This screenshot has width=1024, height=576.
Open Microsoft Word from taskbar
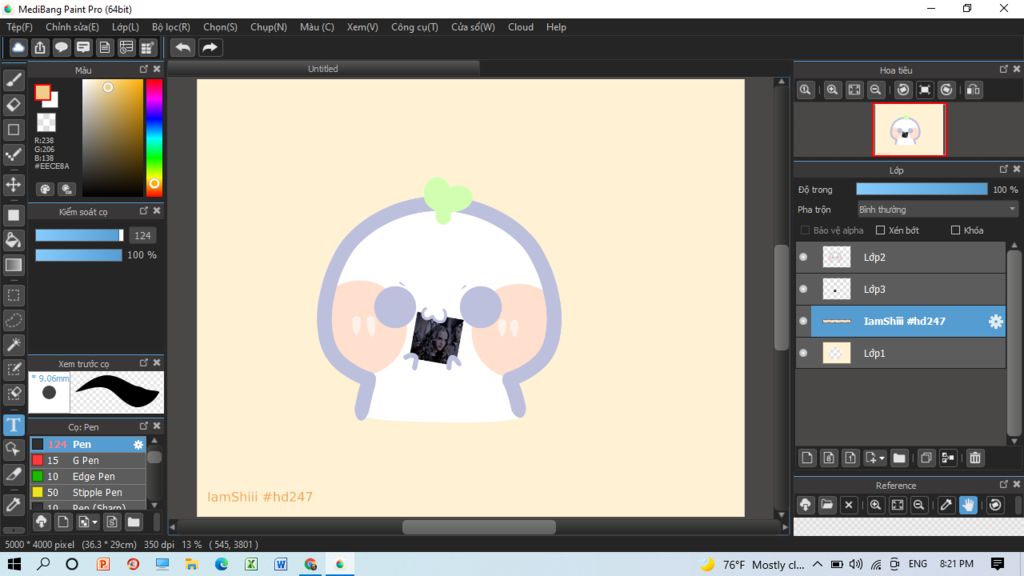(x=281, y=564)
